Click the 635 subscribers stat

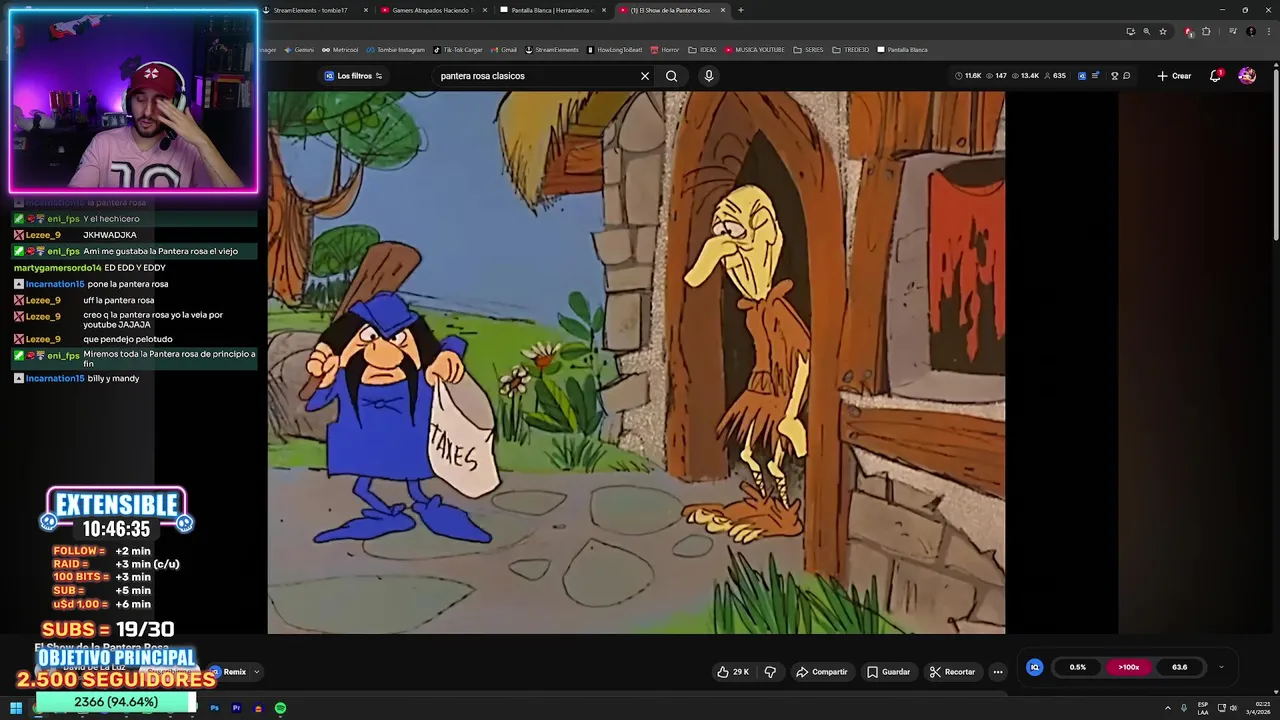pyautogui.click(x=1054, y=76)
